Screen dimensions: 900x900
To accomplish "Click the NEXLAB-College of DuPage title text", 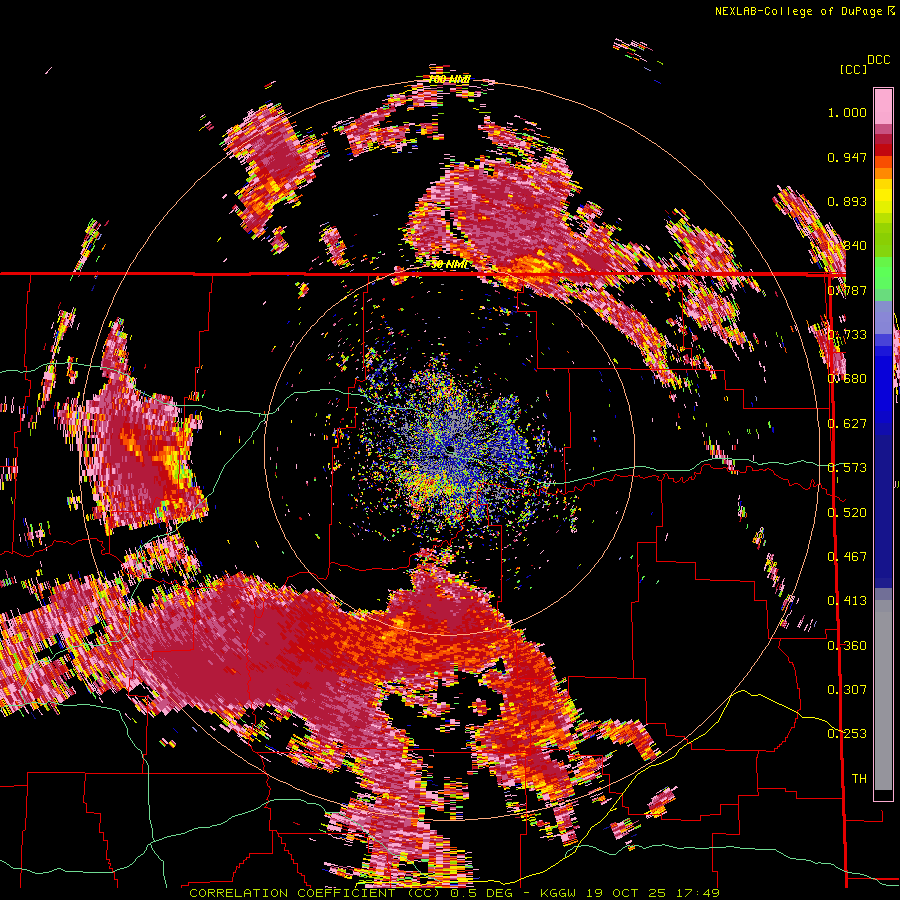I will pyautogui.click(x=804, y=11).
